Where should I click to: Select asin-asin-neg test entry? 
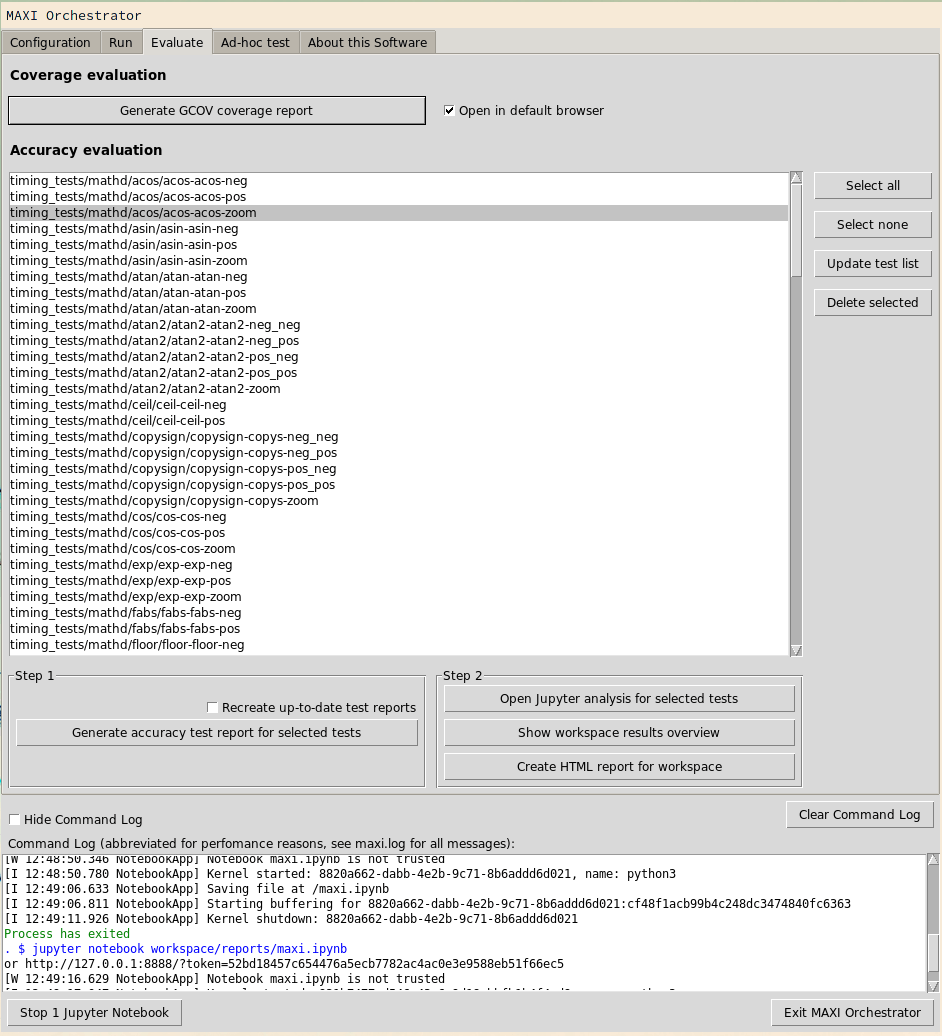399,229
